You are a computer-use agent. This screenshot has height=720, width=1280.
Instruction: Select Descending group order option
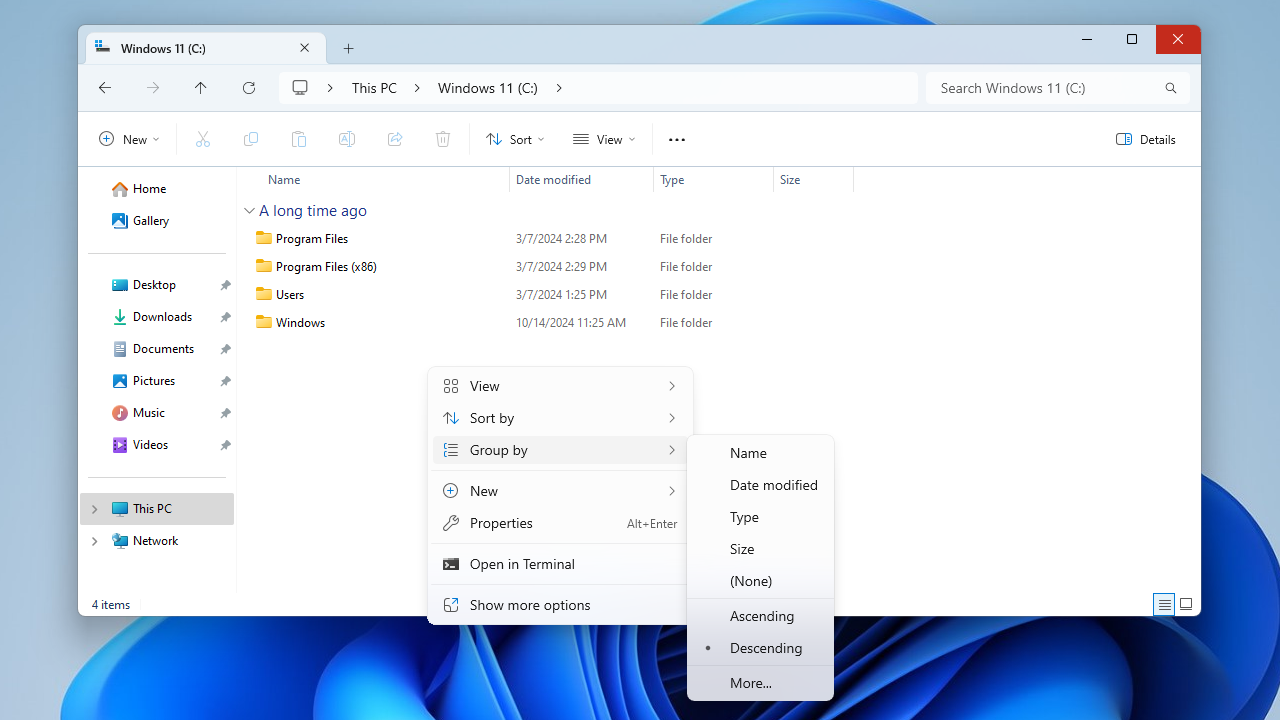click(765, 648)
